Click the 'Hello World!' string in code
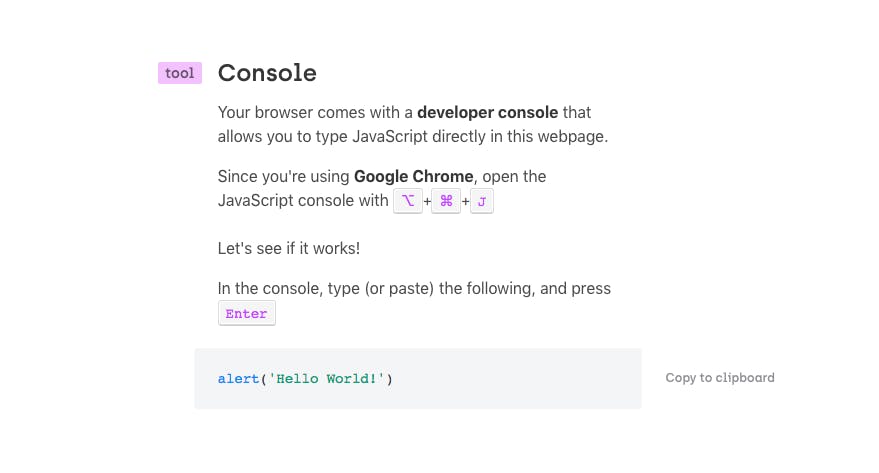Screen dimensions: 879x473 pyautogui.click(x=326, y=379)
